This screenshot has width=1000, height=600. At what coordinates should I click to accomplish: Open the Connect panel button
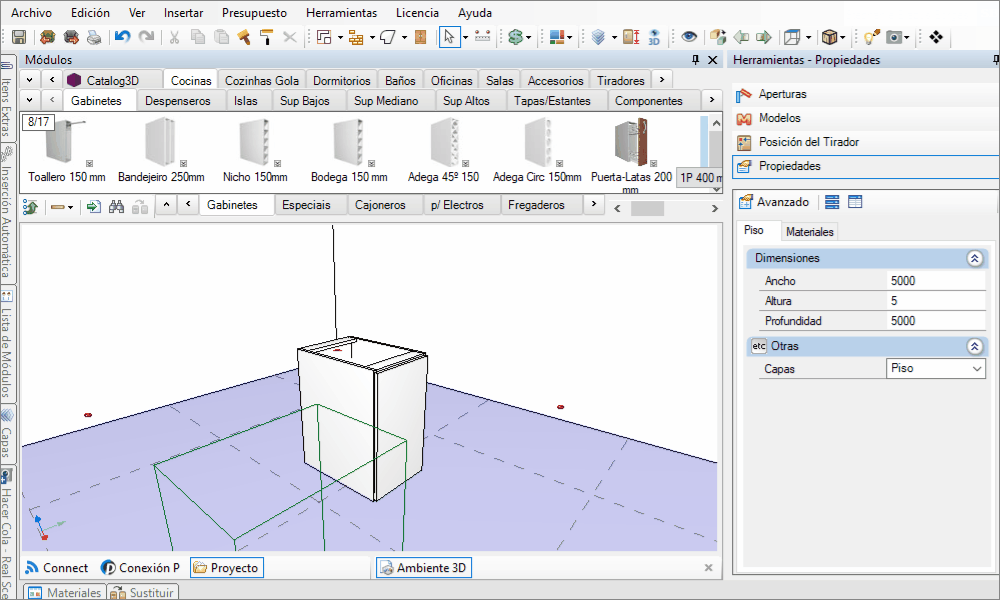pyautogui.click(x=57, y=567)
